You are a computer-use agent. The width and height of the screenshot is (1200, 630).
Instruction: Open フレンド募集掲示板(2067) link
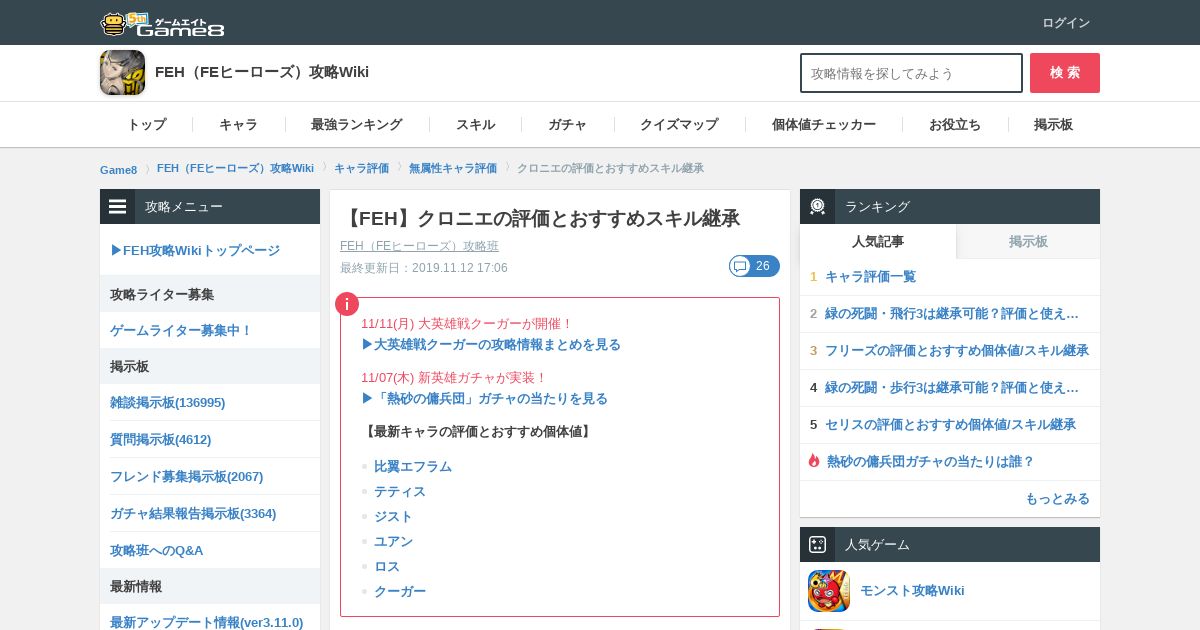(186, 476)
